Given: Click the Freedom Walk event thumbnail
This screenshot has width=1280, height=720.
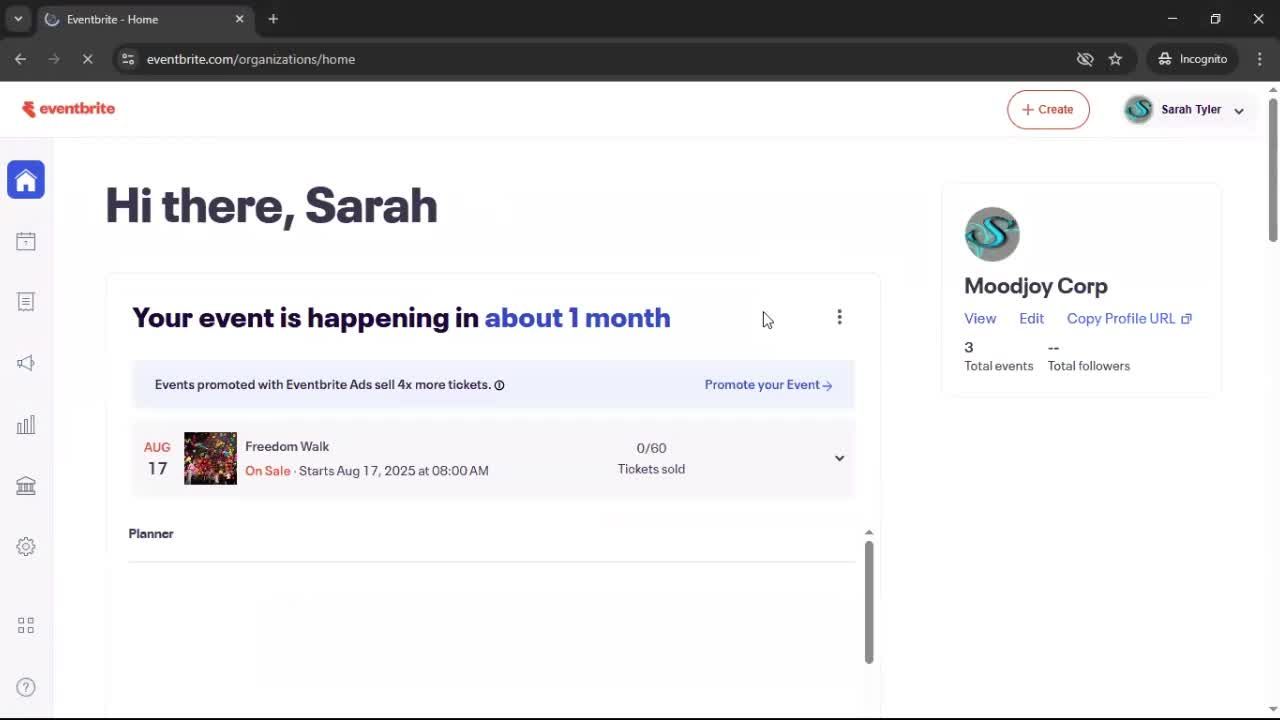Looking at the screenshot, I should click(x=210, y=458).
